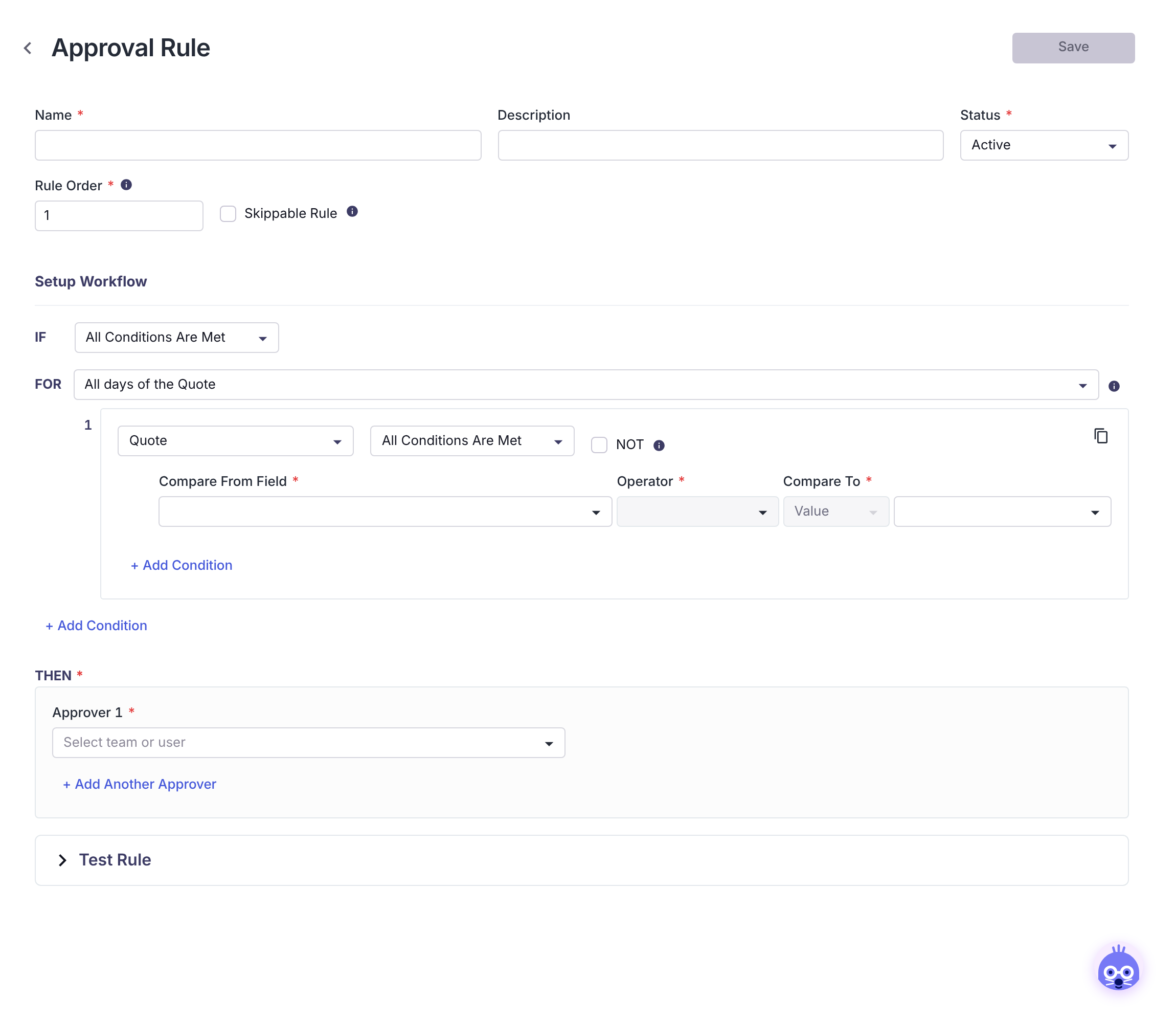This screenshot has height=1023, width=1176.
Task: Enable the Skippable Rule checkbox
Action: (x=228, y=214)
